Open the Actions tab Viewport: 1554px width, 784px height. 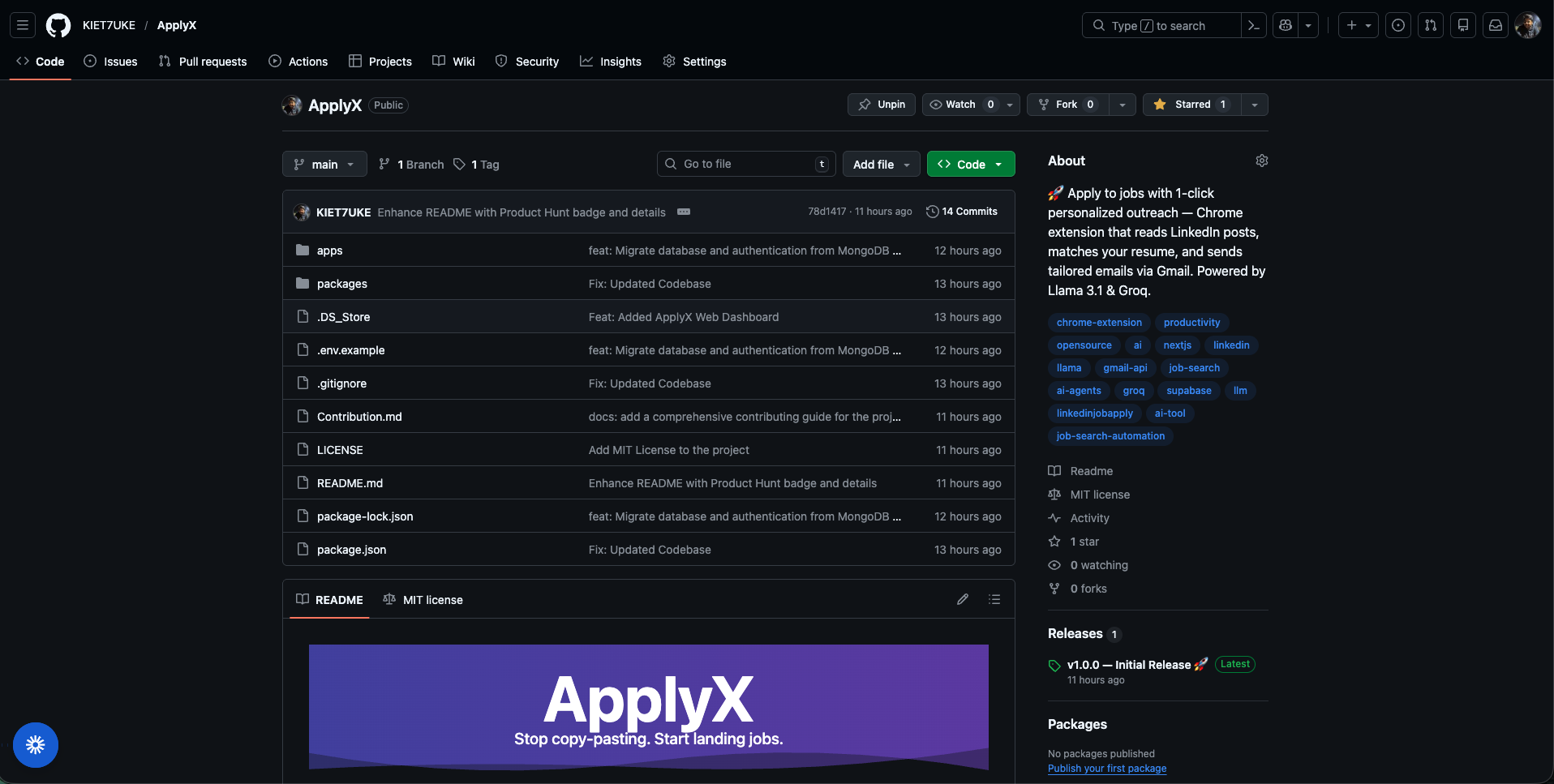(298, 61)
